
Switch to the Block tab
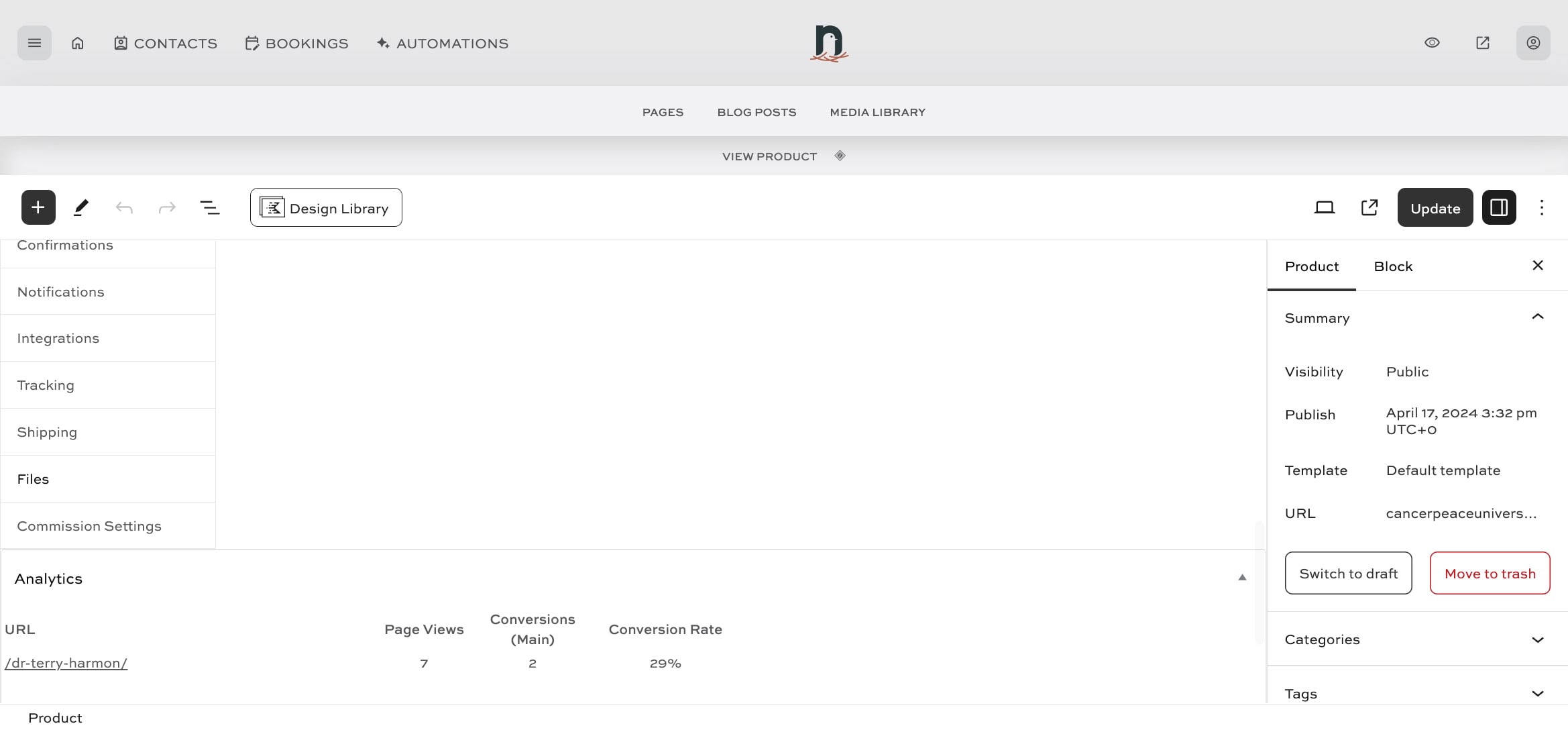[1393, 266]
